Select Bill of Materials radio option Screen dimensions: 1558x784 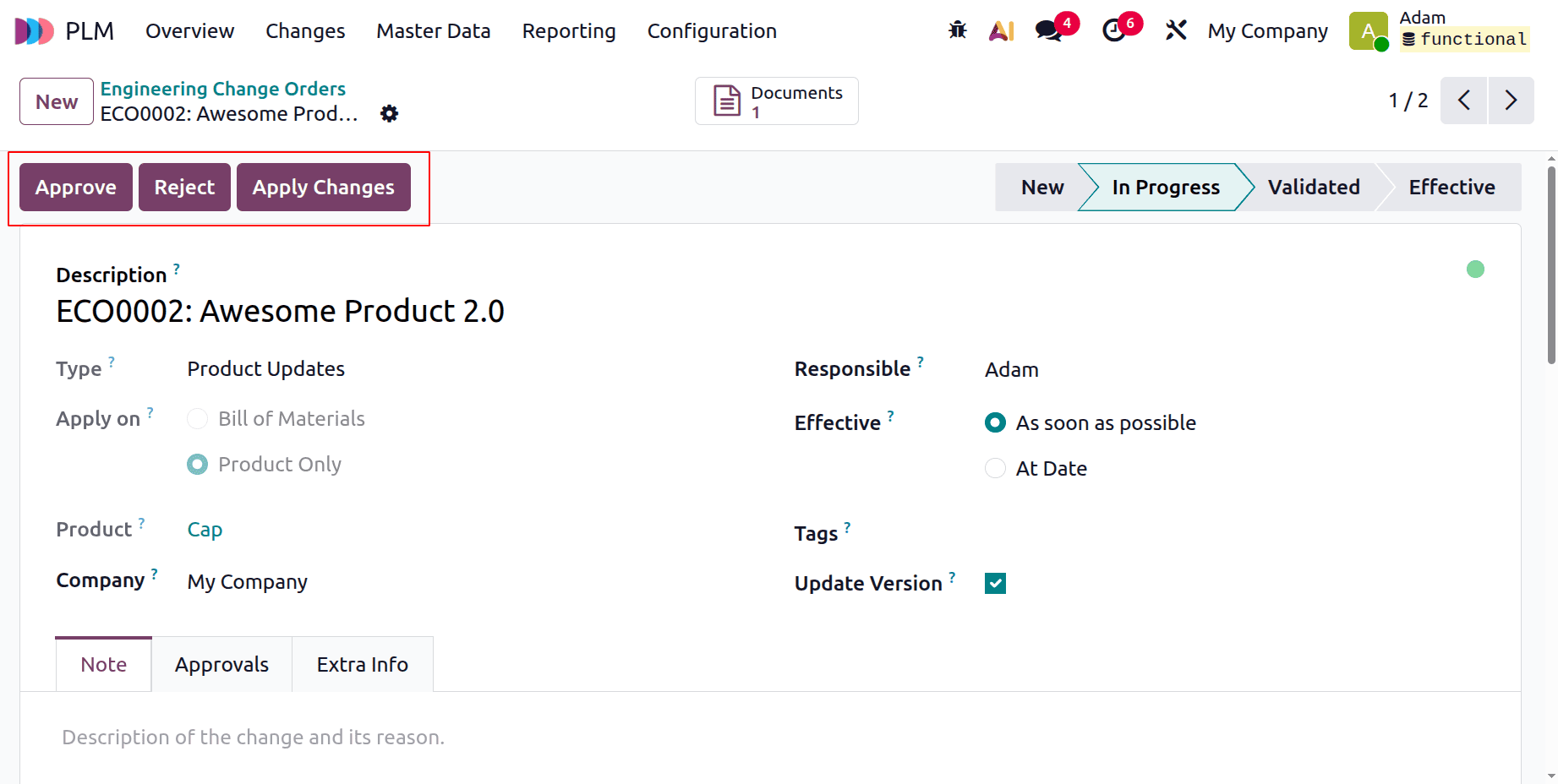tap(197, 419)
